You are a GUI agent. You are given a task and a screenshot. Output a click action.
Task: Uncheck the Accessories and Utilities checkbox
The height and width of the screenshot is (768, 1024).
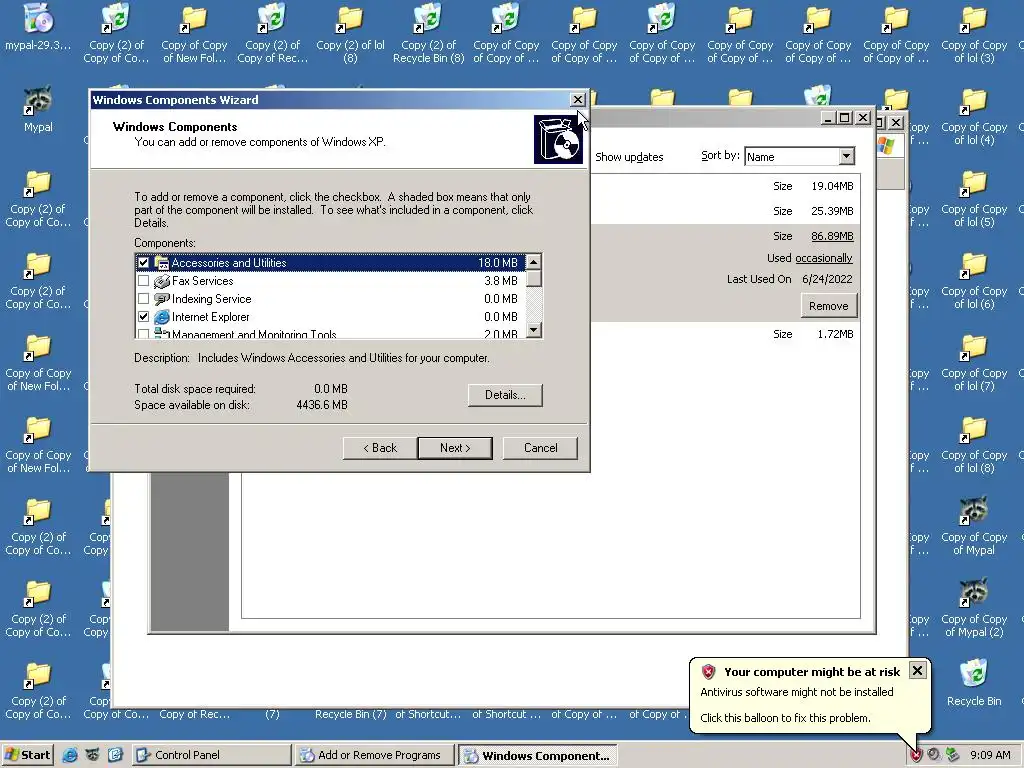pyautogui.click(x=144, y=263)
